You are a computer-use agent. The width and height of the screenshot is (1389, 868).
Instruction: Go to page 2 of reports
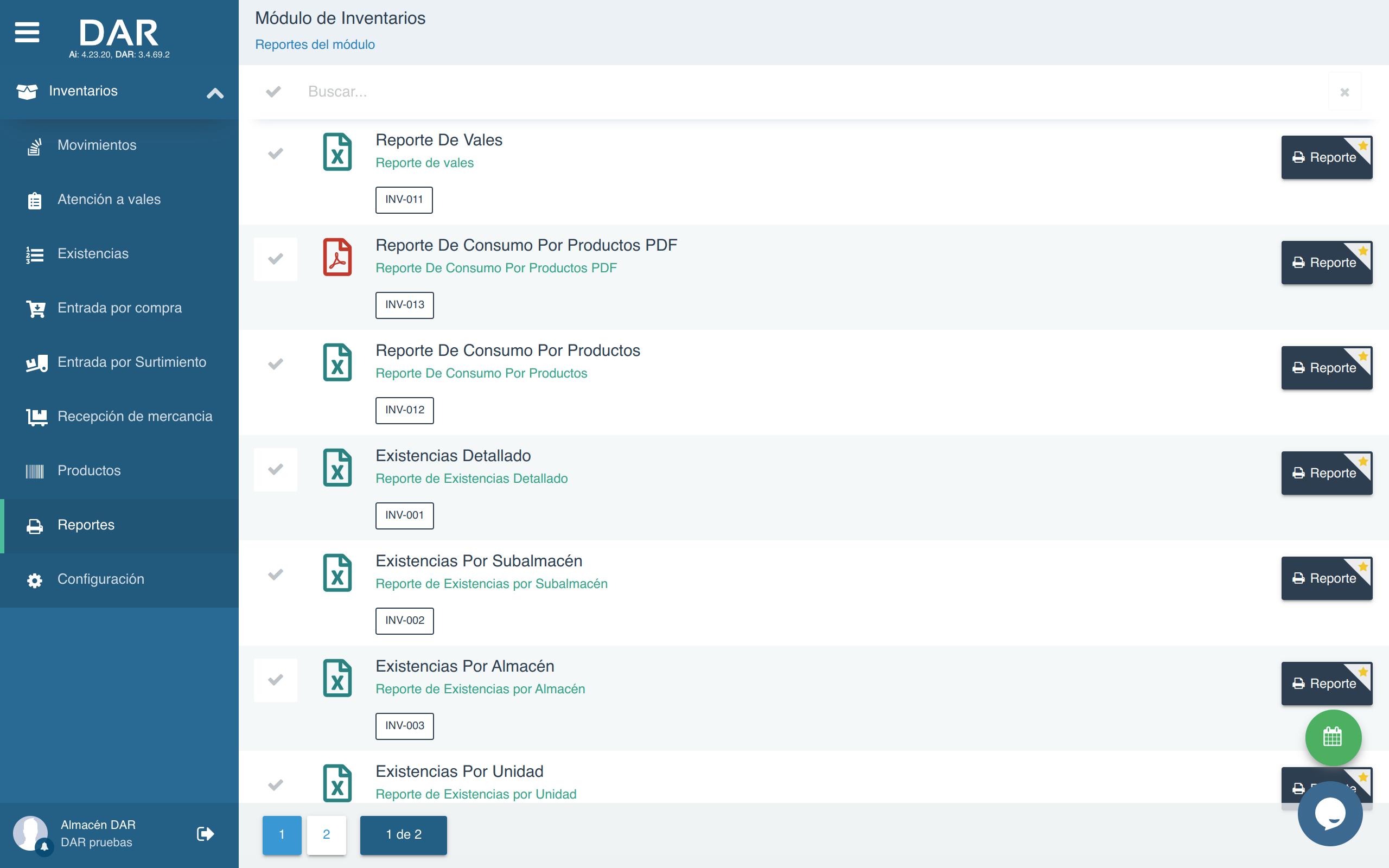[326, 835]
